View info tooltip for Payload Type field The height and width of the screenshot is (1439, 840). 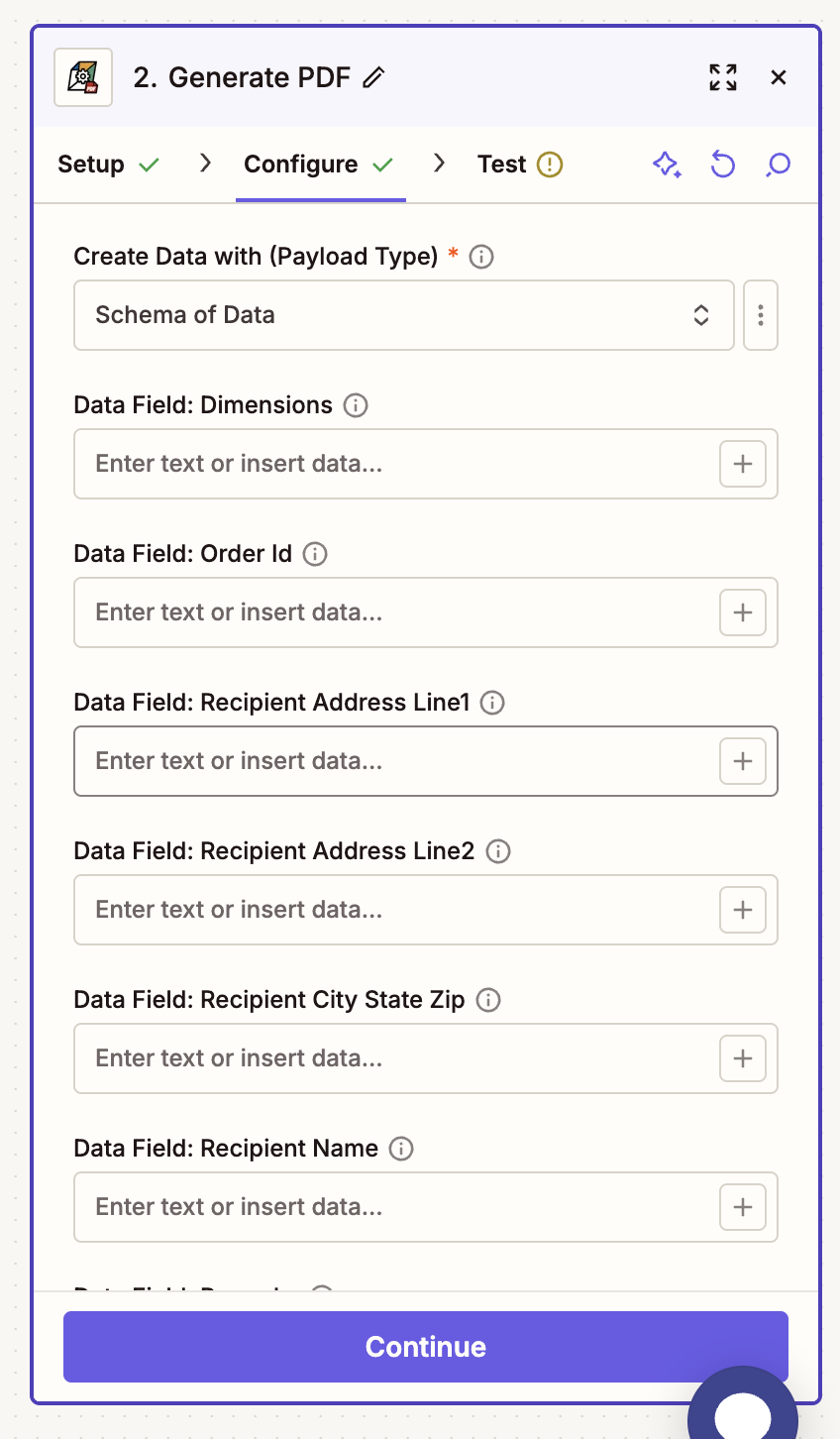(x=481, y=257)
